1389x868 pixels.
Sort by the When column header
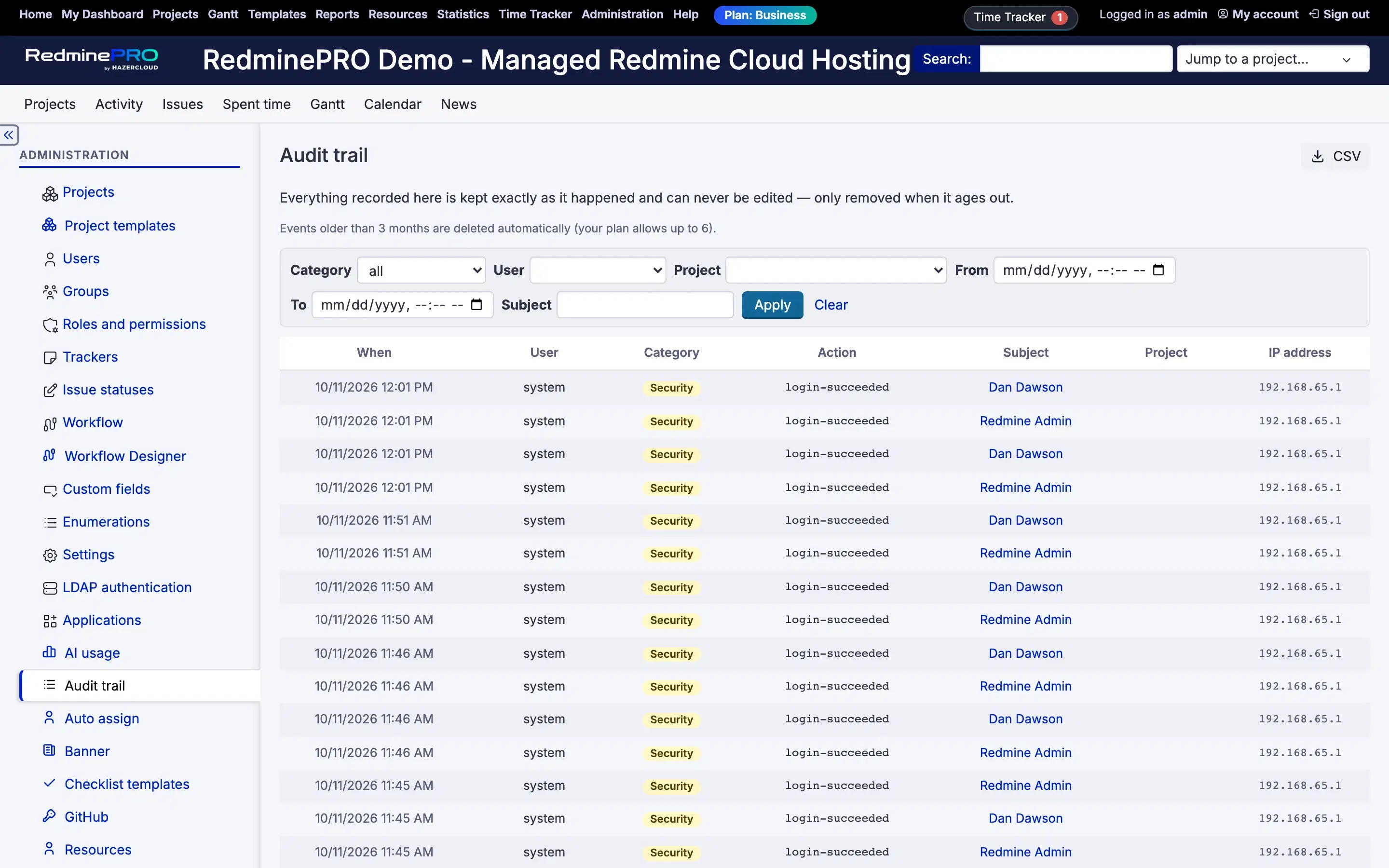[x=374, y=353]
